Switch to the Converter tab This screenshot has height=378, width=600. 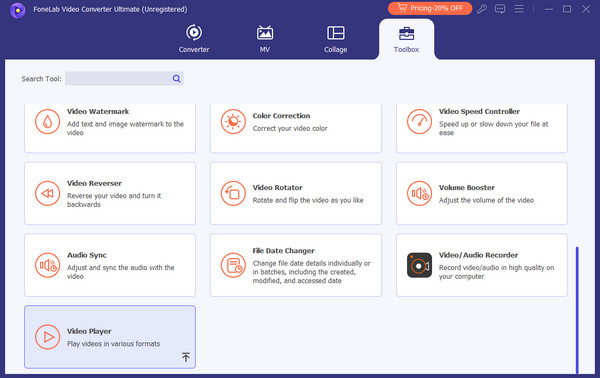[194, 39]
